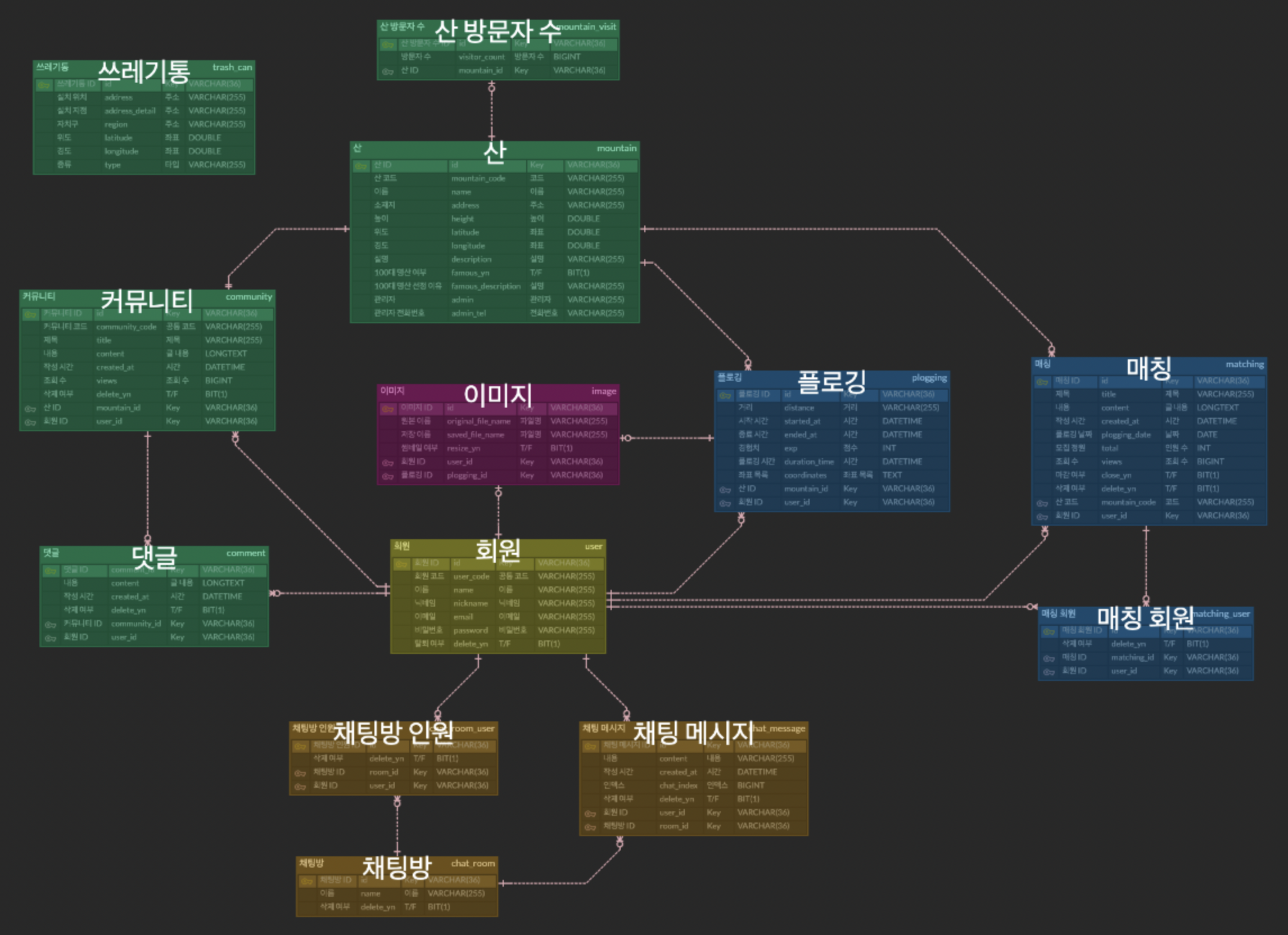The height and width of the screenshot is (935, 1288).
Task: Select the famous_description column in mountain table
Action: click(x=486, y=286)
